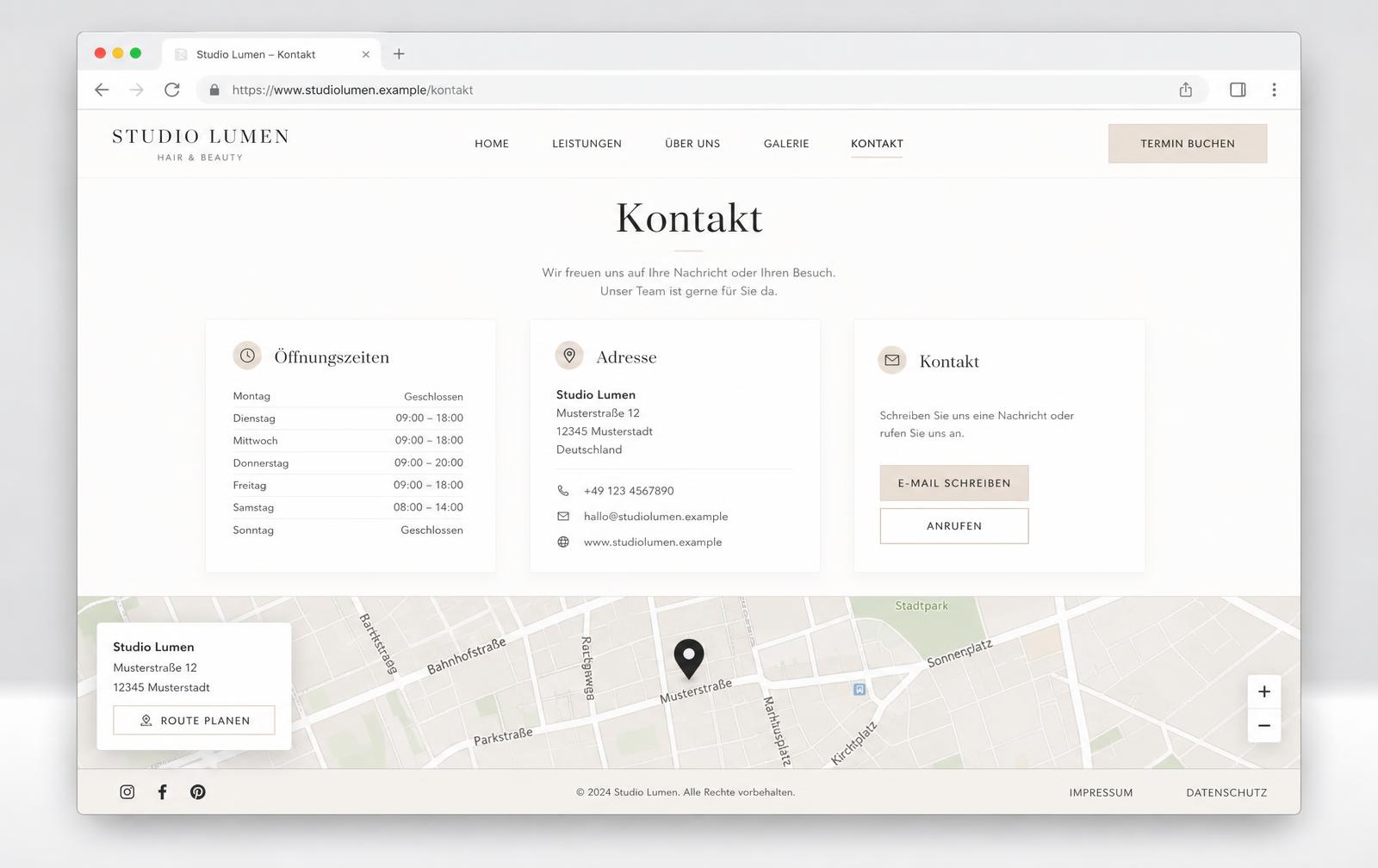Call the phone number +49 123 4567890
The height and width of the screenshot is (868, 1378).
point(629,491)
